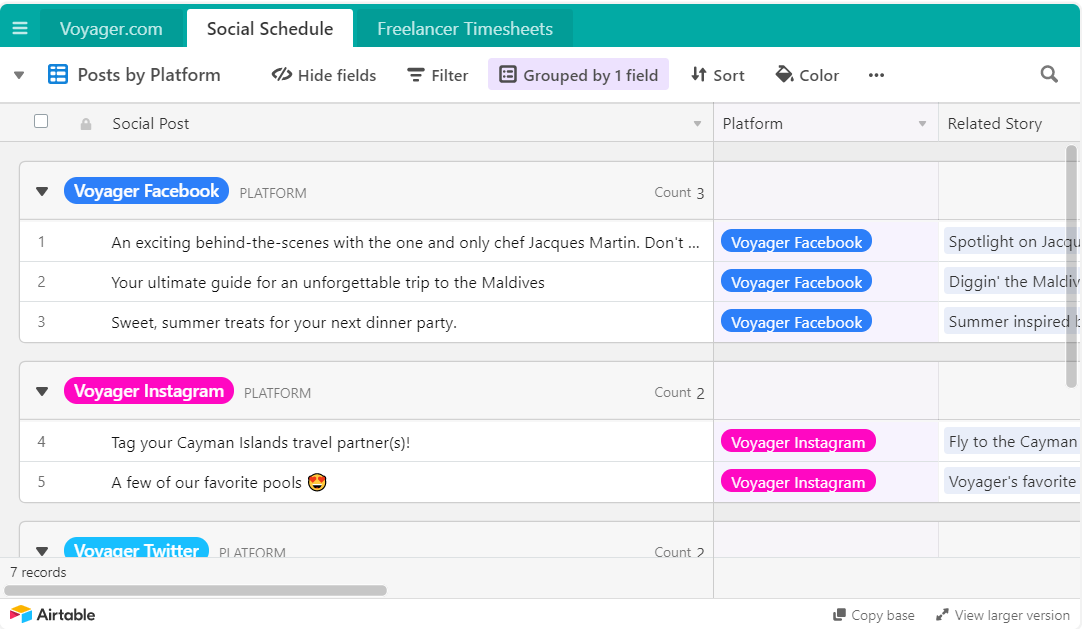Open the Social Post column dropdown arrow
Screen dimensions: 1083x629
point(697,124)
